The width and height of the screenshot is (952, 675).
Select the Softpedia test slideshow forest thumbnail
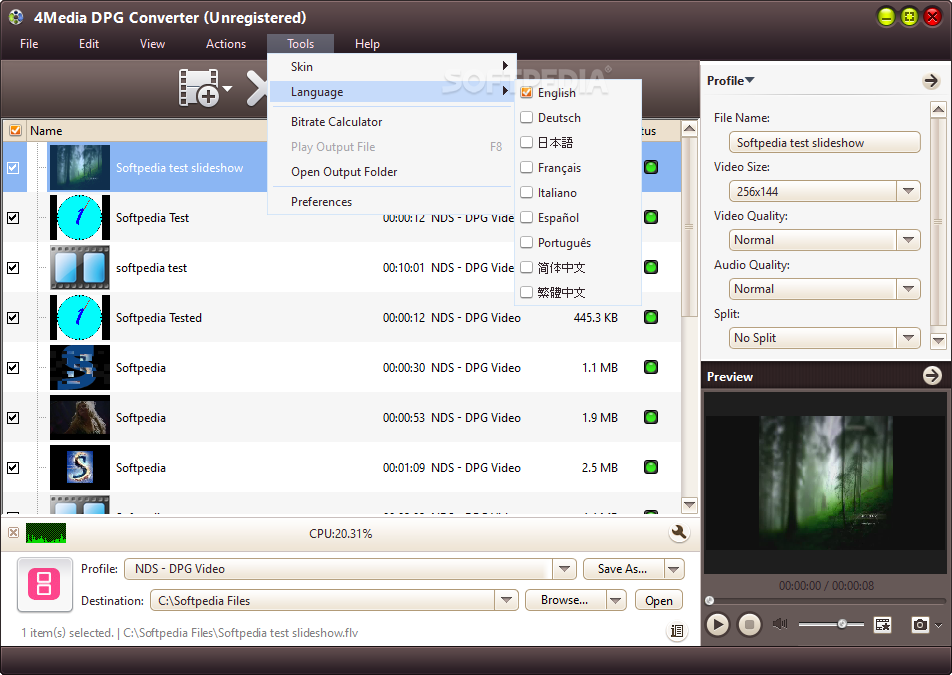tap(80, 168)
